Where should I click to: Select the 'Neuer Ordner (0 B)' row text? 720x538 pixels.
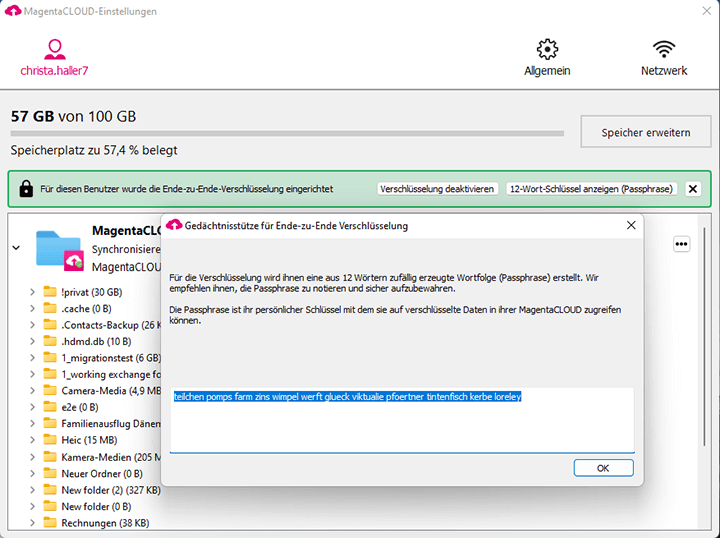tap(102, 473)
